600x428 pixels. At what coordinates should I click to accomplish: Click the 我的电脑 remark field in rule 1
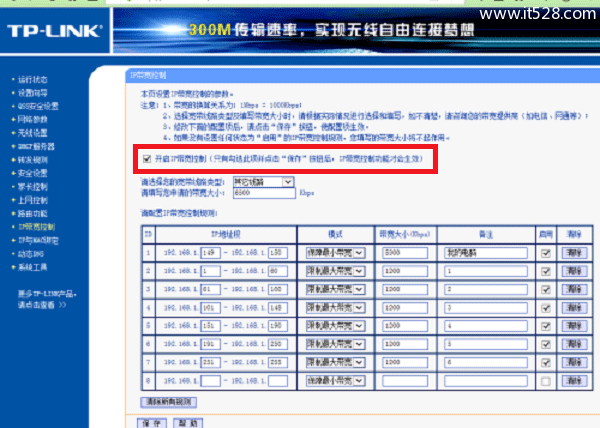coord(486,253)
